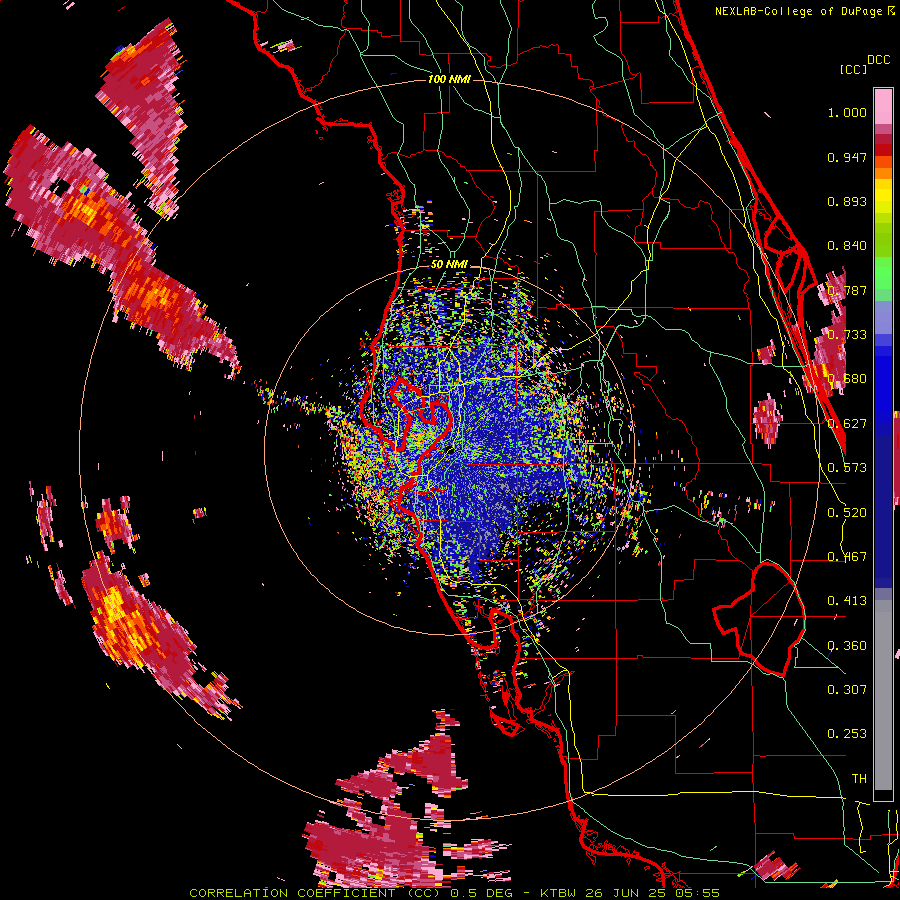Screen dimensions: 900x900
Task: Pick the yellow color bar segment
Action: tap(883, 197)
